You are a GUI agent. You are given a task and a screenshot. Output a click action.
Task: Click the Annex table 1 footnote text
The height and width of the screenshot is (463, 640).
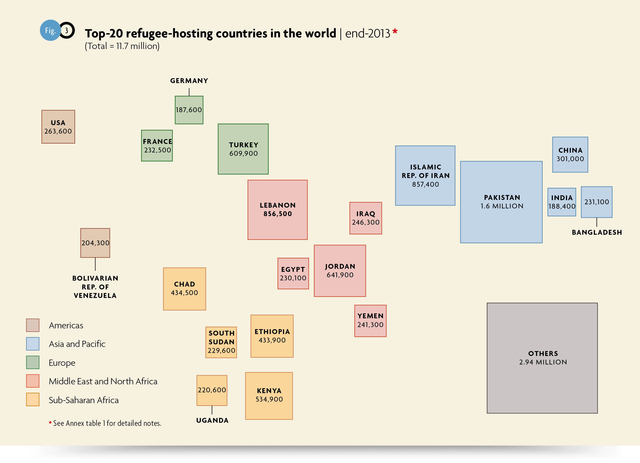[104, 424]
